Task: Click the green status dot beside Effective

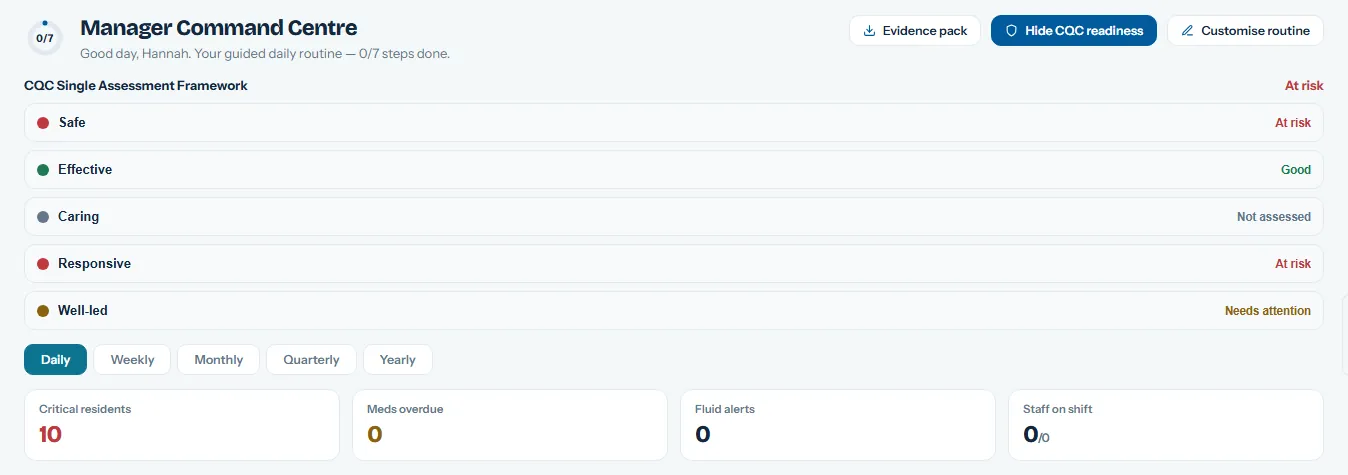Action: 43,170
